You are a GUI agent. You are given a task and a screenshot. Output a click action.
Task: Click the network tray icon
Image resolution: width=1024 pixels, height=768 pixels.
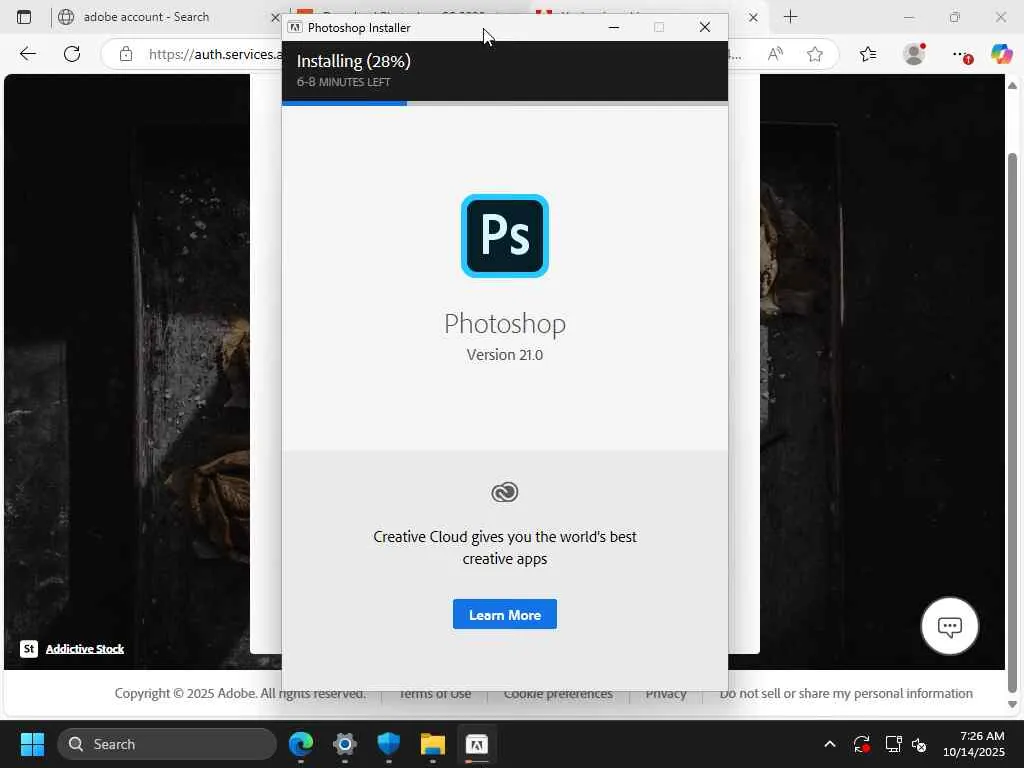(893, 744)
